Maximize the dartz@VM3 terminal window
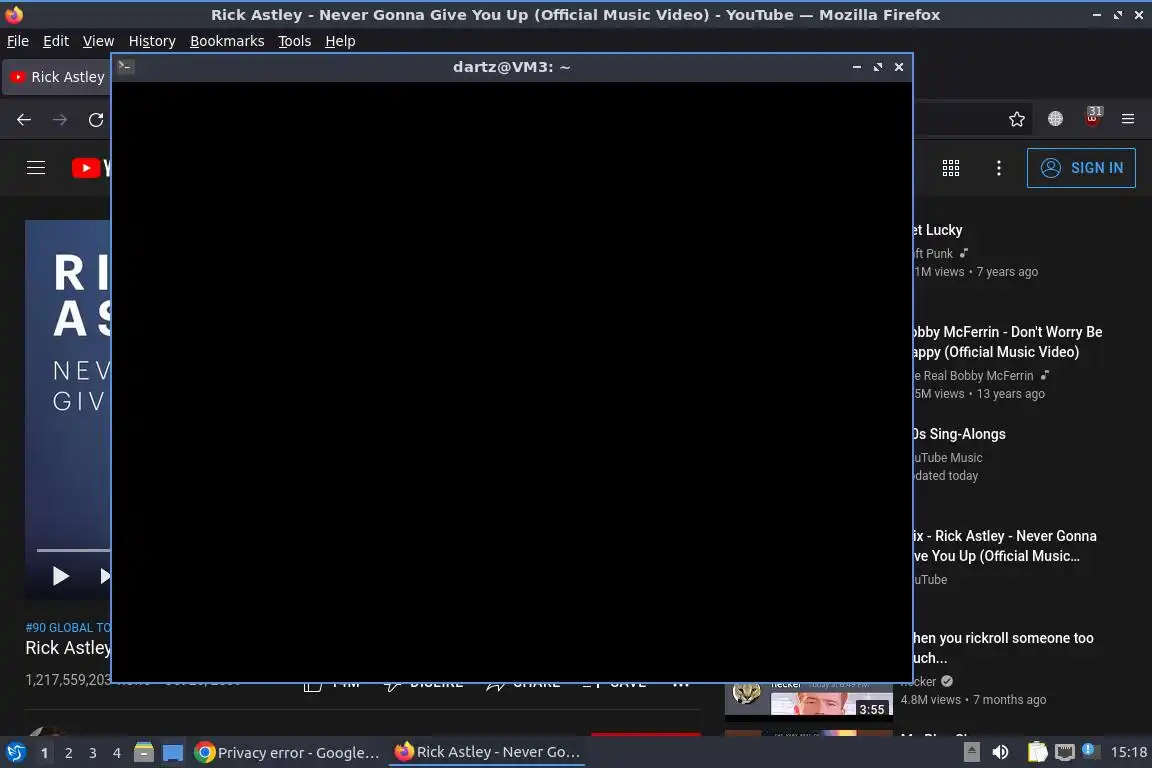 878,67
